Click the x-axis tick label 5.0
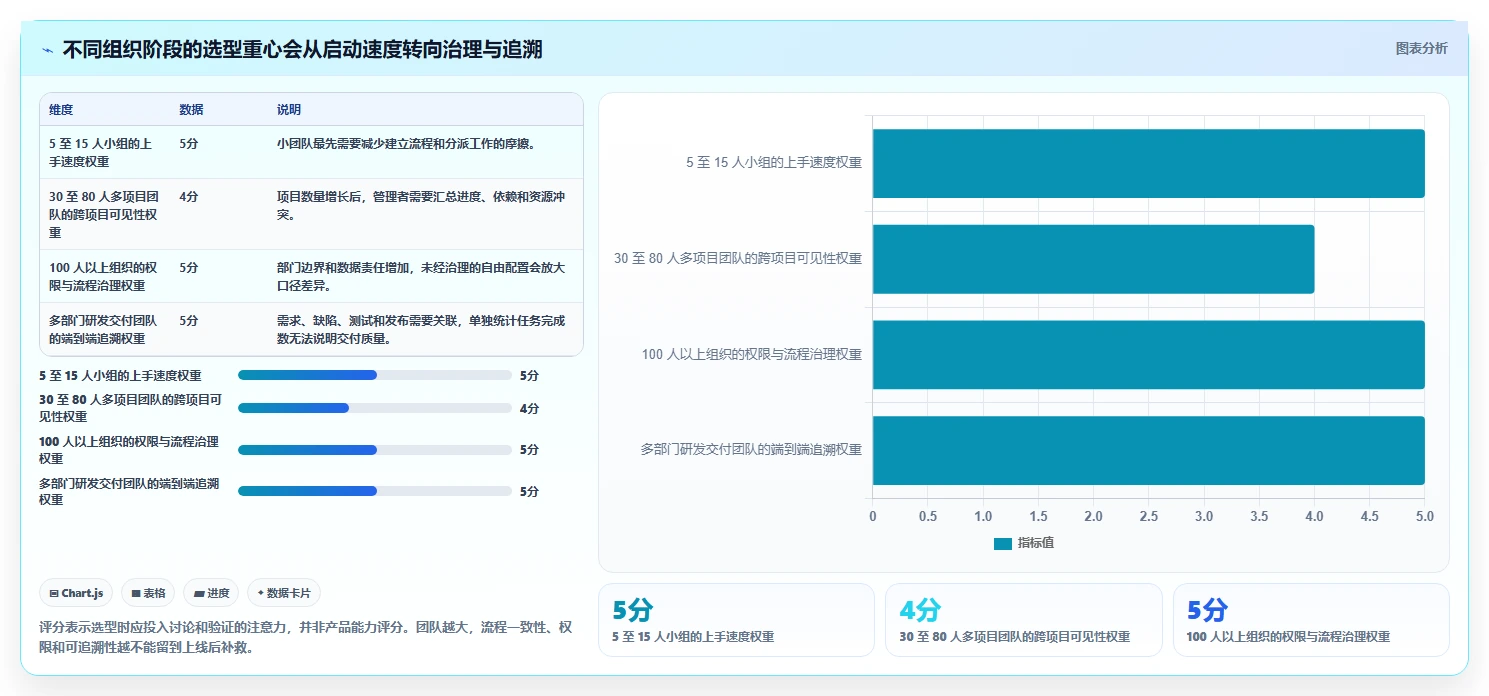This screenshot has height=696, width=1489. 1425,516
